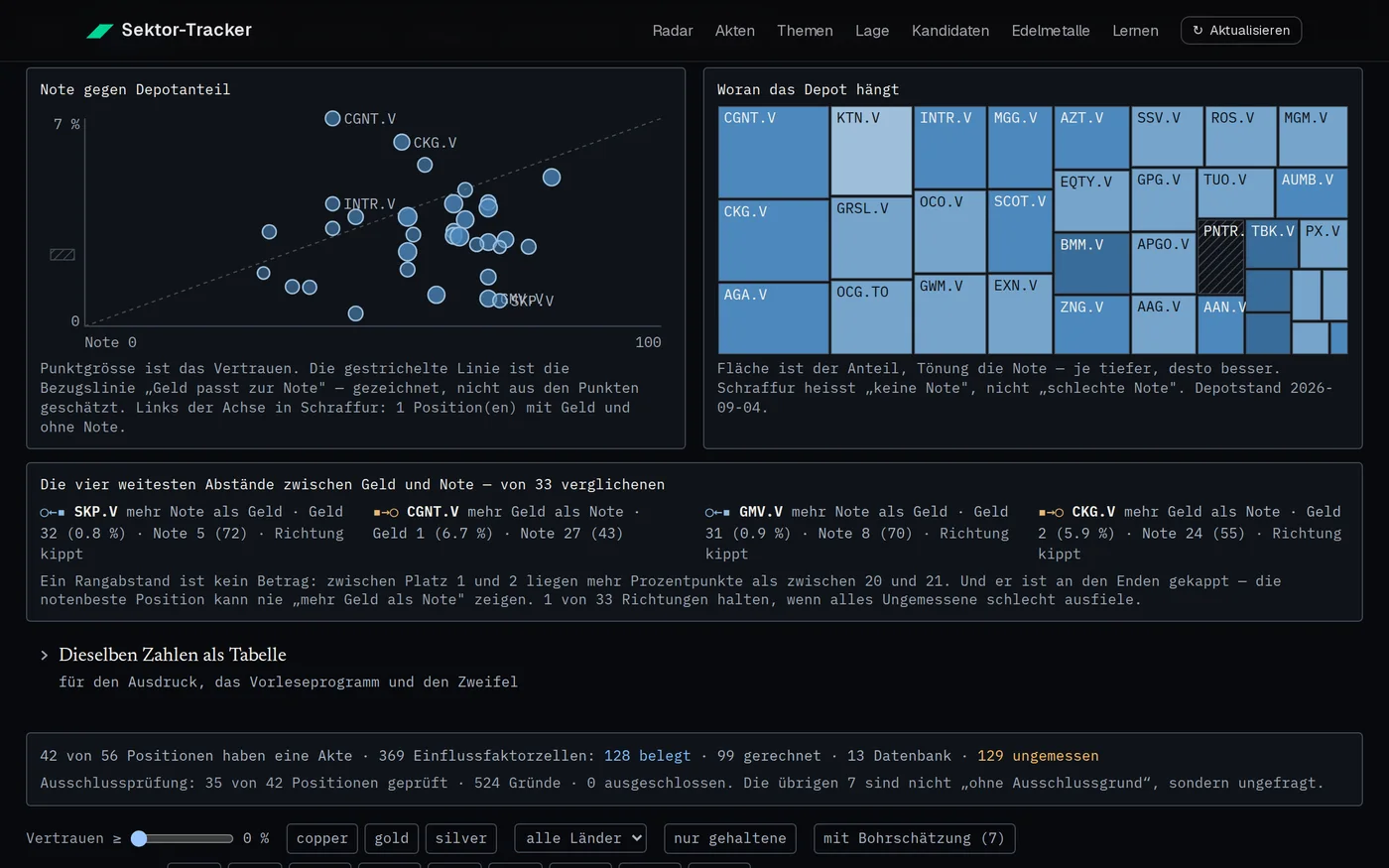The height and width of the screenshot is (868, 1389).
Task: Click the Sektor-Tracker title text
Action: 187,30
